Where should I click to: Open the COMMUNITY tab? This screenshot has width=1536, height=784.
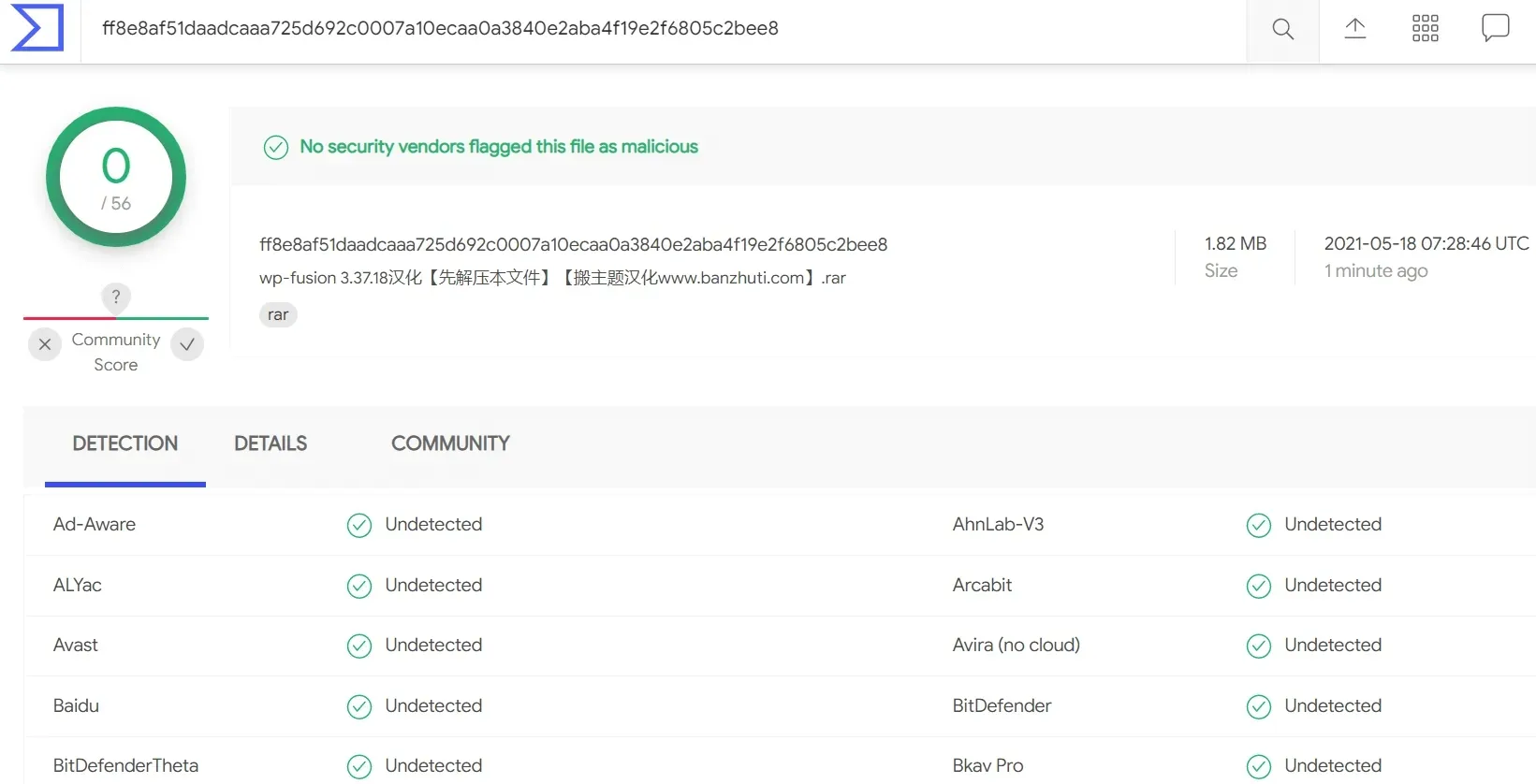pyautogui.click(x=450, y=443)
